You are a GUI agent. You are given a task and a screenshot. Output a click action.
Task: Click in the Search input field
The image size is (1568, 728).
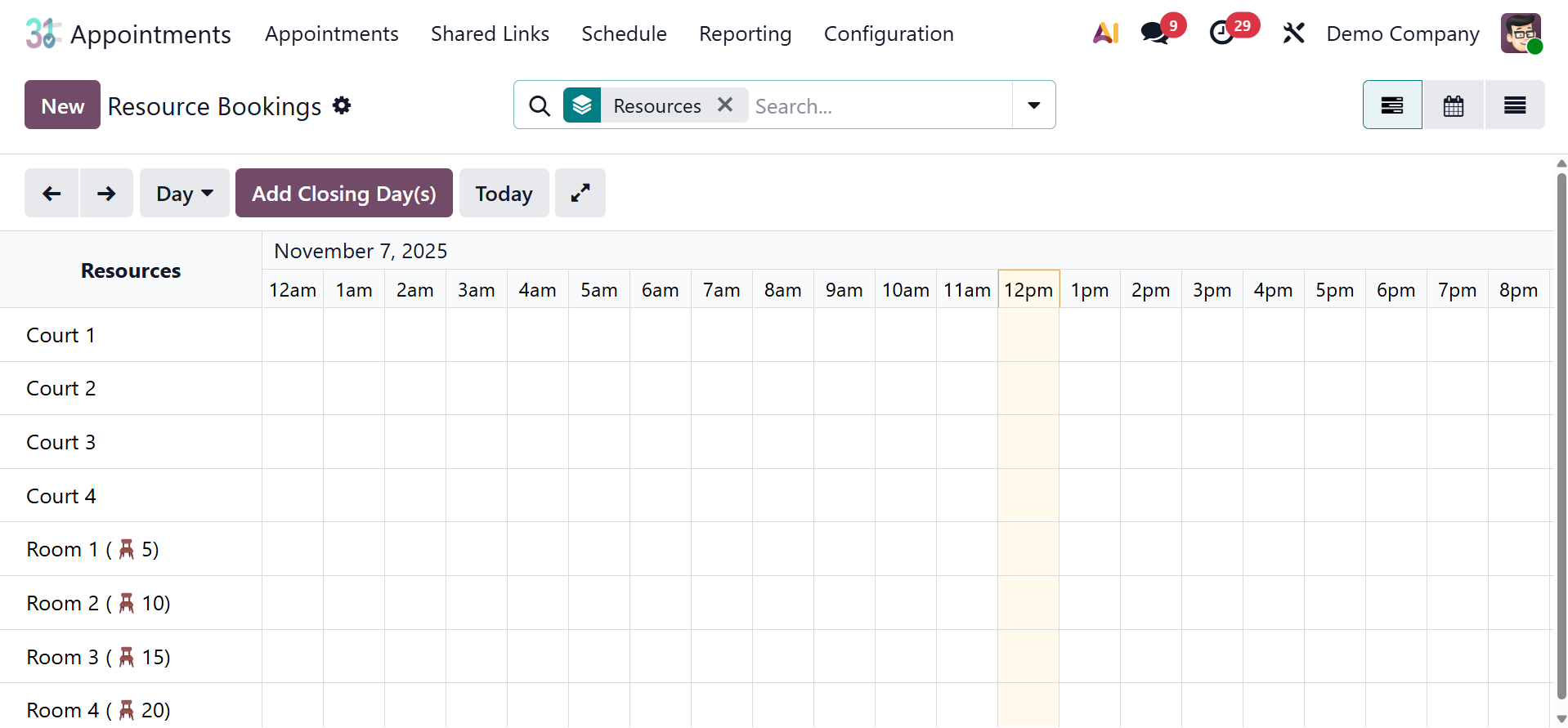[x=879, y=106]
